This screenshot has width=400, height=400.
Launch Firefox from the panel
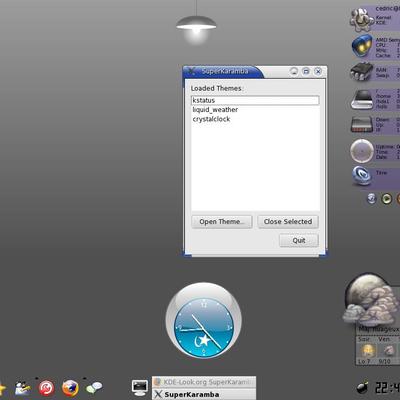click(x=70, y=388)
